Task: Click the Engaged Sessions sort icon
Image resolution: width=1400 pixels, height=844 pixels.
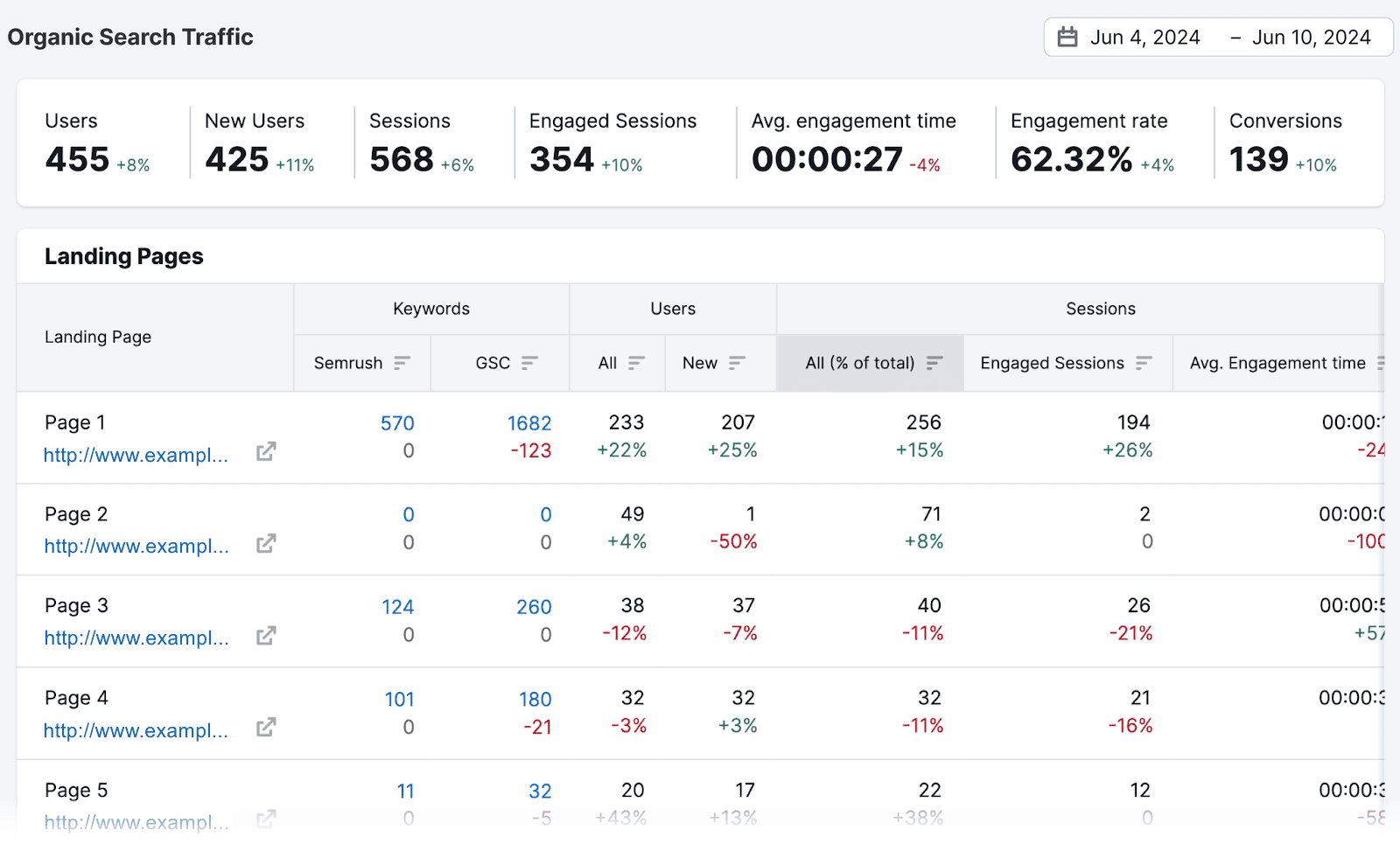Action: (x=1144, y=362)
